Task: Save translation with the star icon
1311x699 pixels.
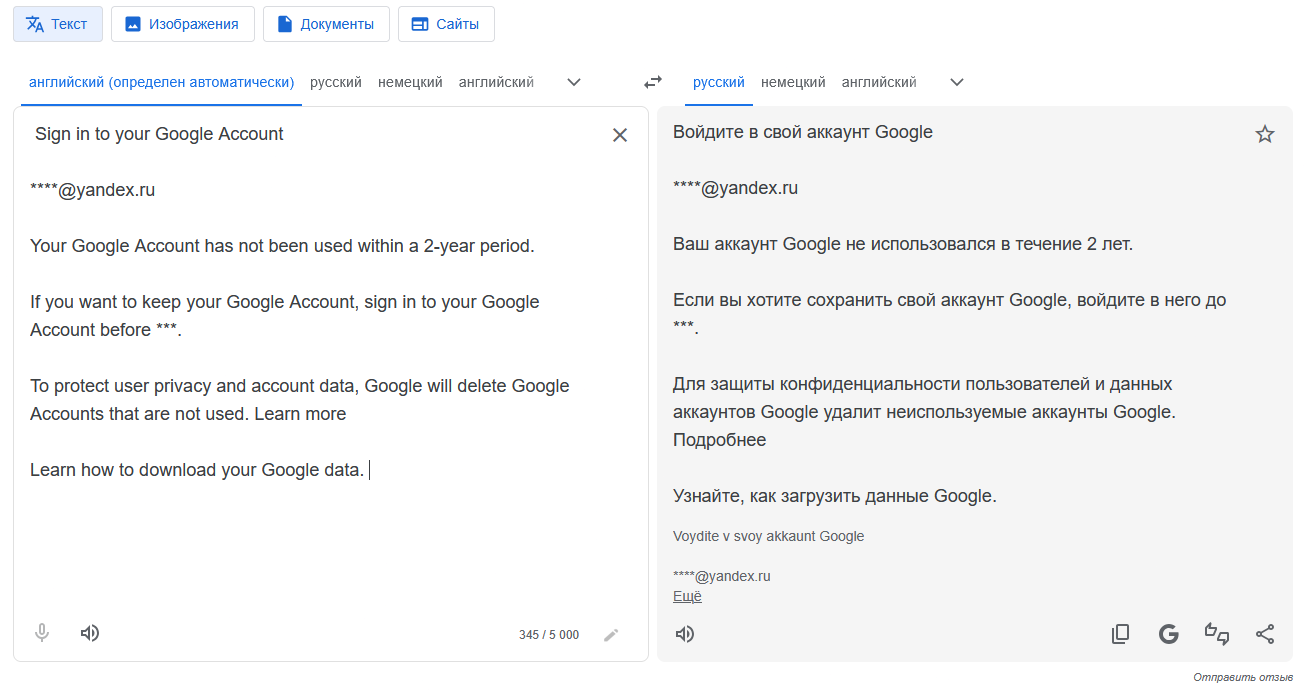Action: click(1265, 134)
